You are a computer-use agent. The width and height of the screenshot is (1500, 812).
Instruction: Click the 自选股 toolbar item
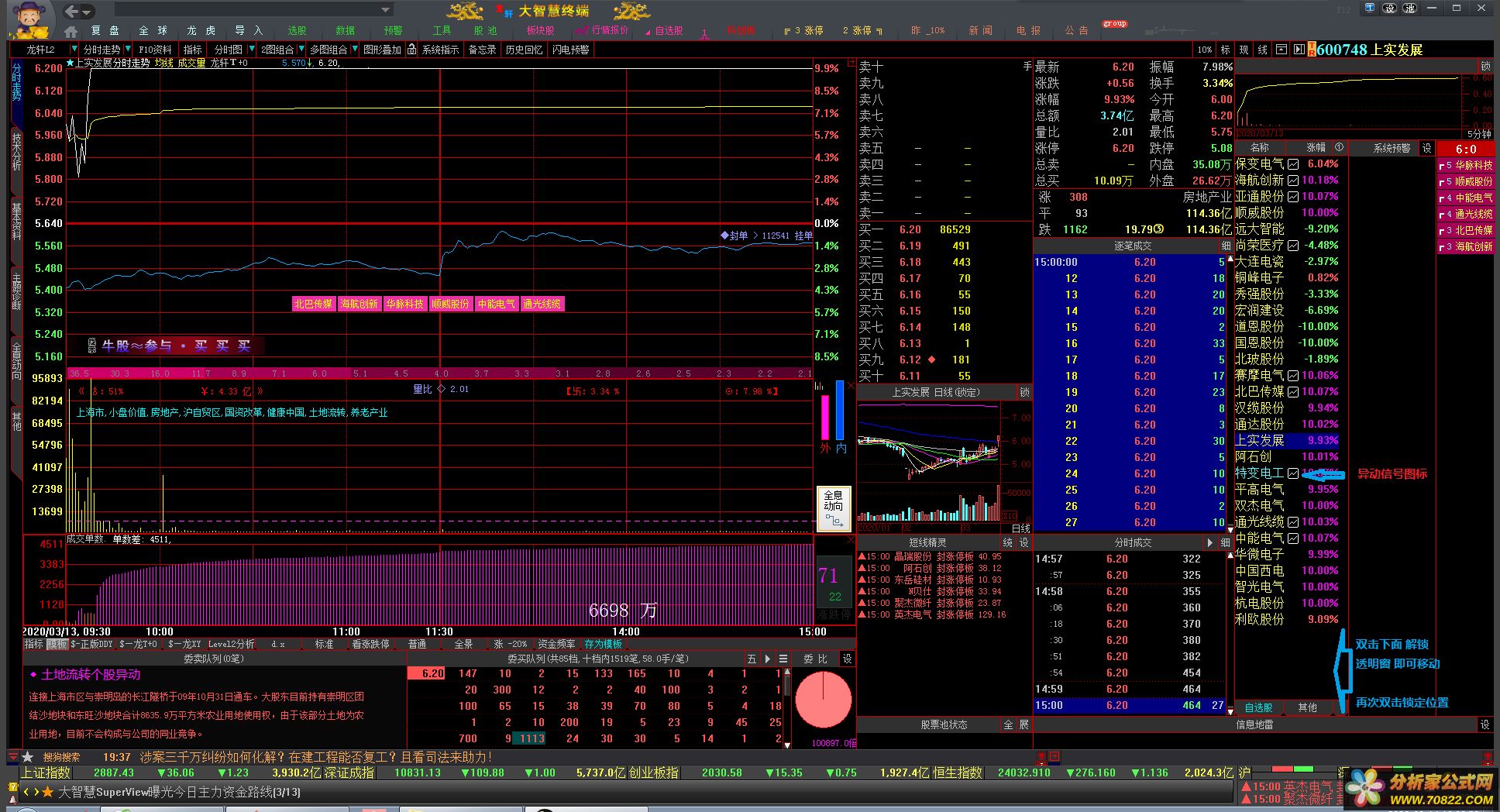669,31
